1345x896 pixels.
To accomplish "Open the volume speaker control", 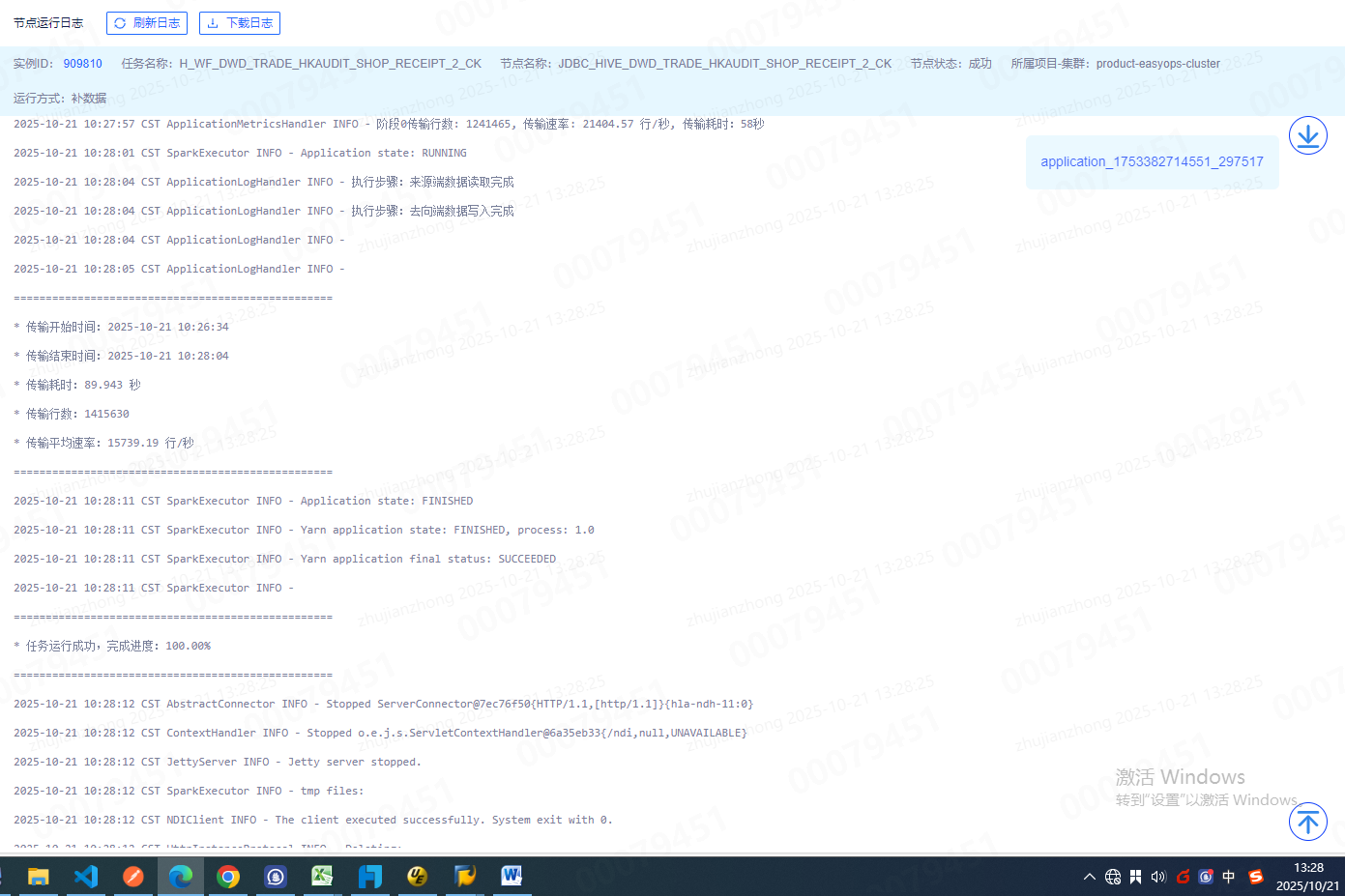I will (1158, 877).
